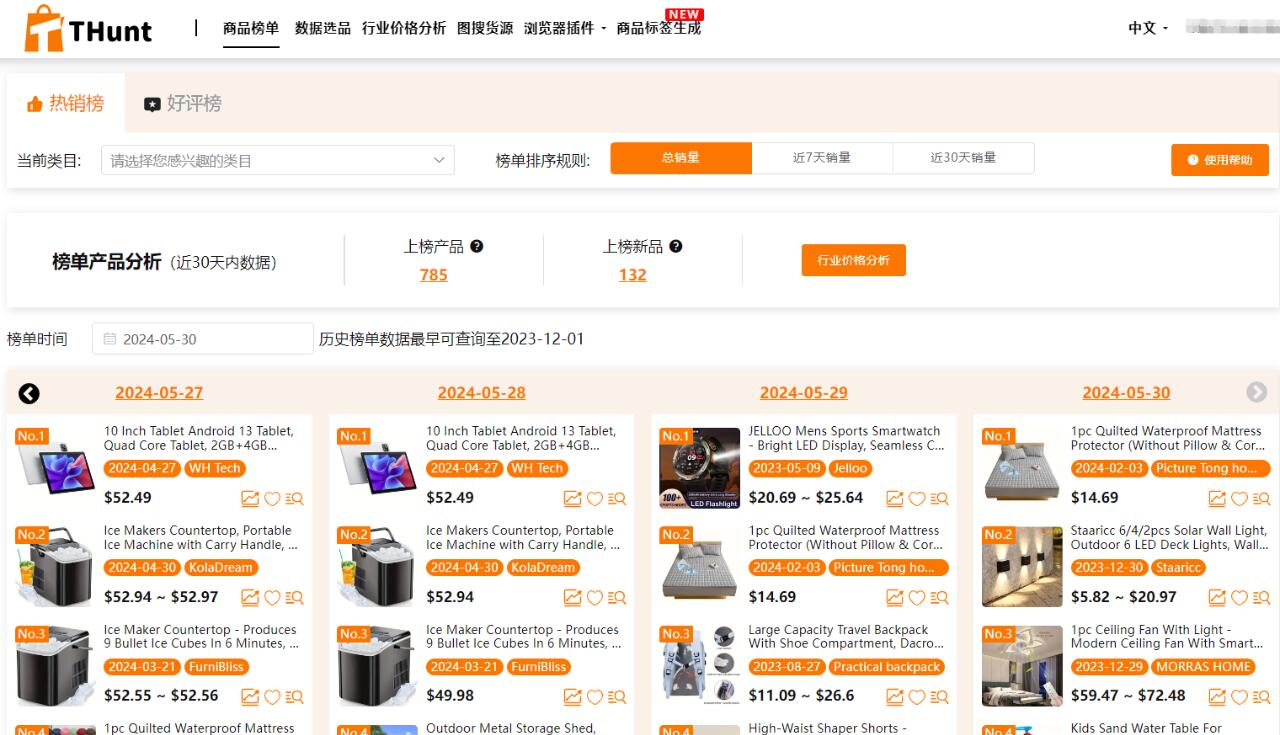Heart the 1pc Ceiling Fan With Light
The image size is (1280, 735).
(x=1239, y=696)
